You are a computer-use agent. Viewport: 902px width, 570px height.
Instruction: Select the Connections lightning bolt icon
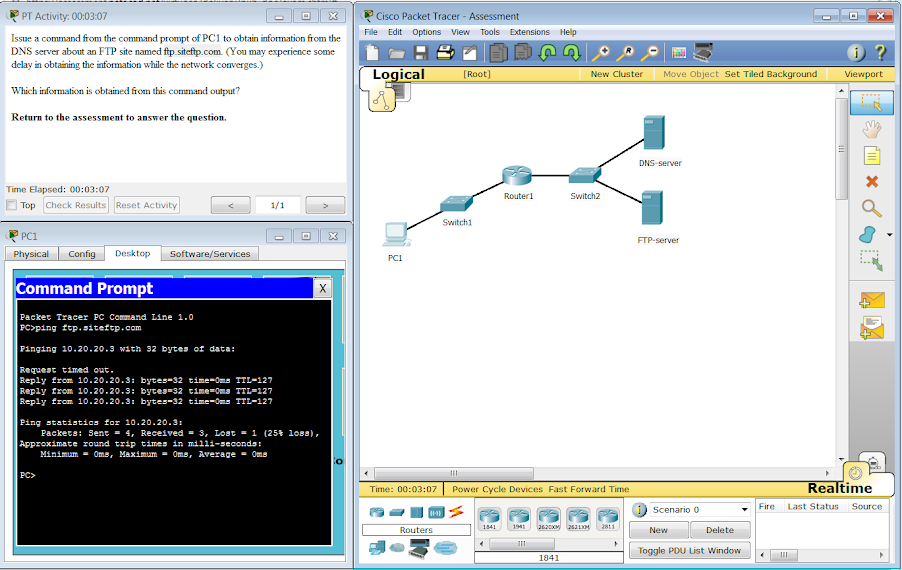(x=456, y=511)
